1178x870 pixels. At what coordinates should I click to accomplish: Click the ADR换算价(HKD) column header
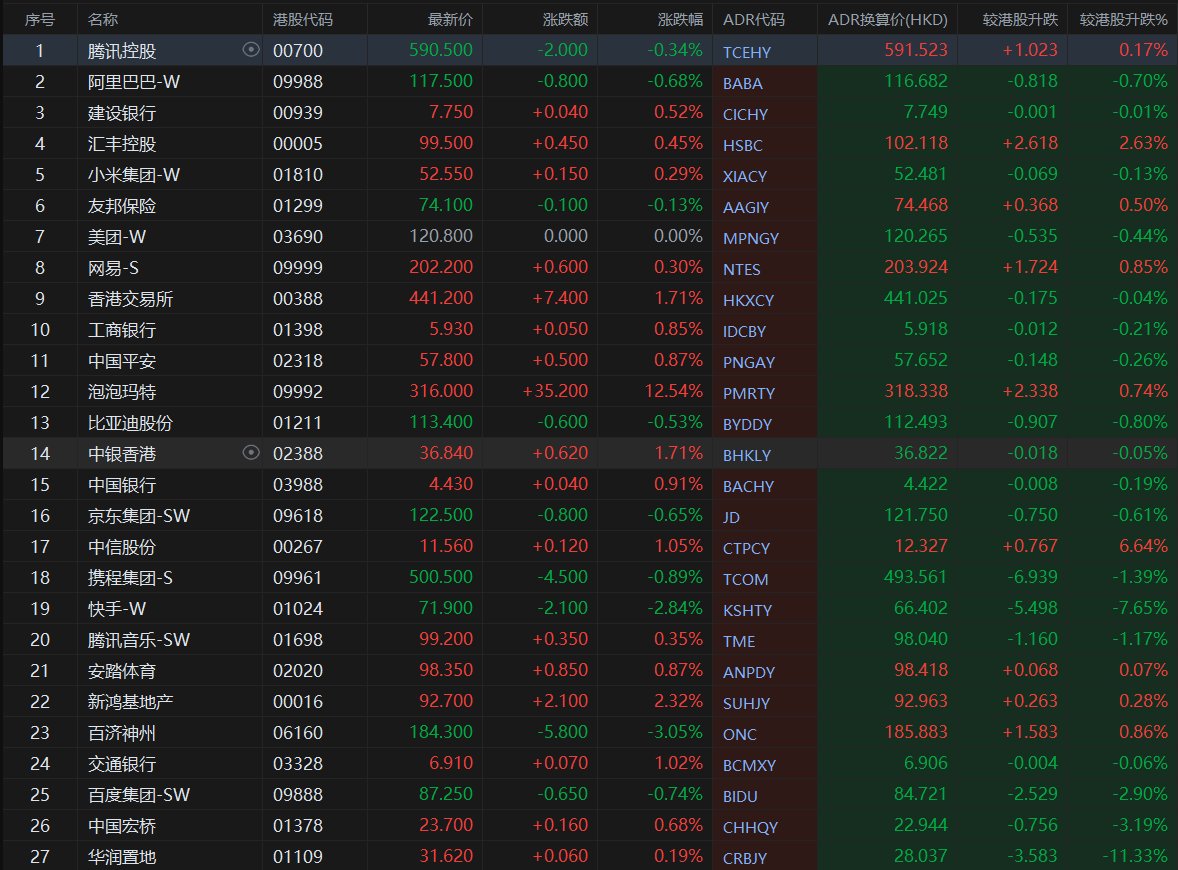[887, 19]
